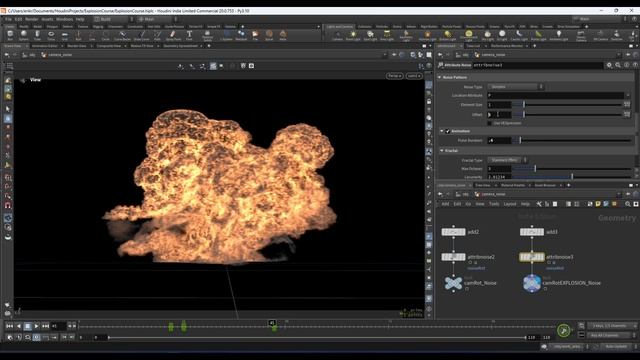640x360 pixels.
Task: Add an Environment Light from the shelf
Action: click(x=469, y=36)
